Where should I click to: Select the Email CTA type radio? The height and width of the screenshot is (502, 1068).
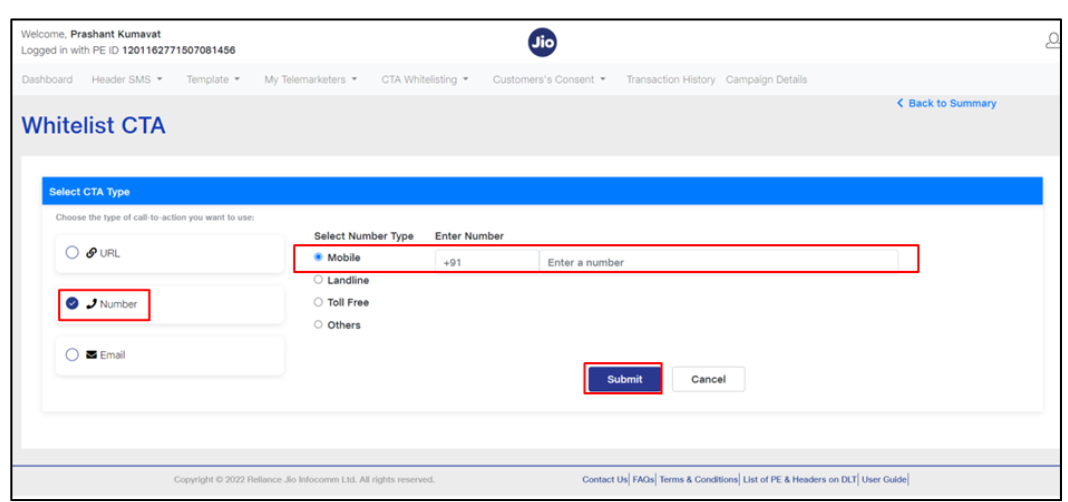72,355
